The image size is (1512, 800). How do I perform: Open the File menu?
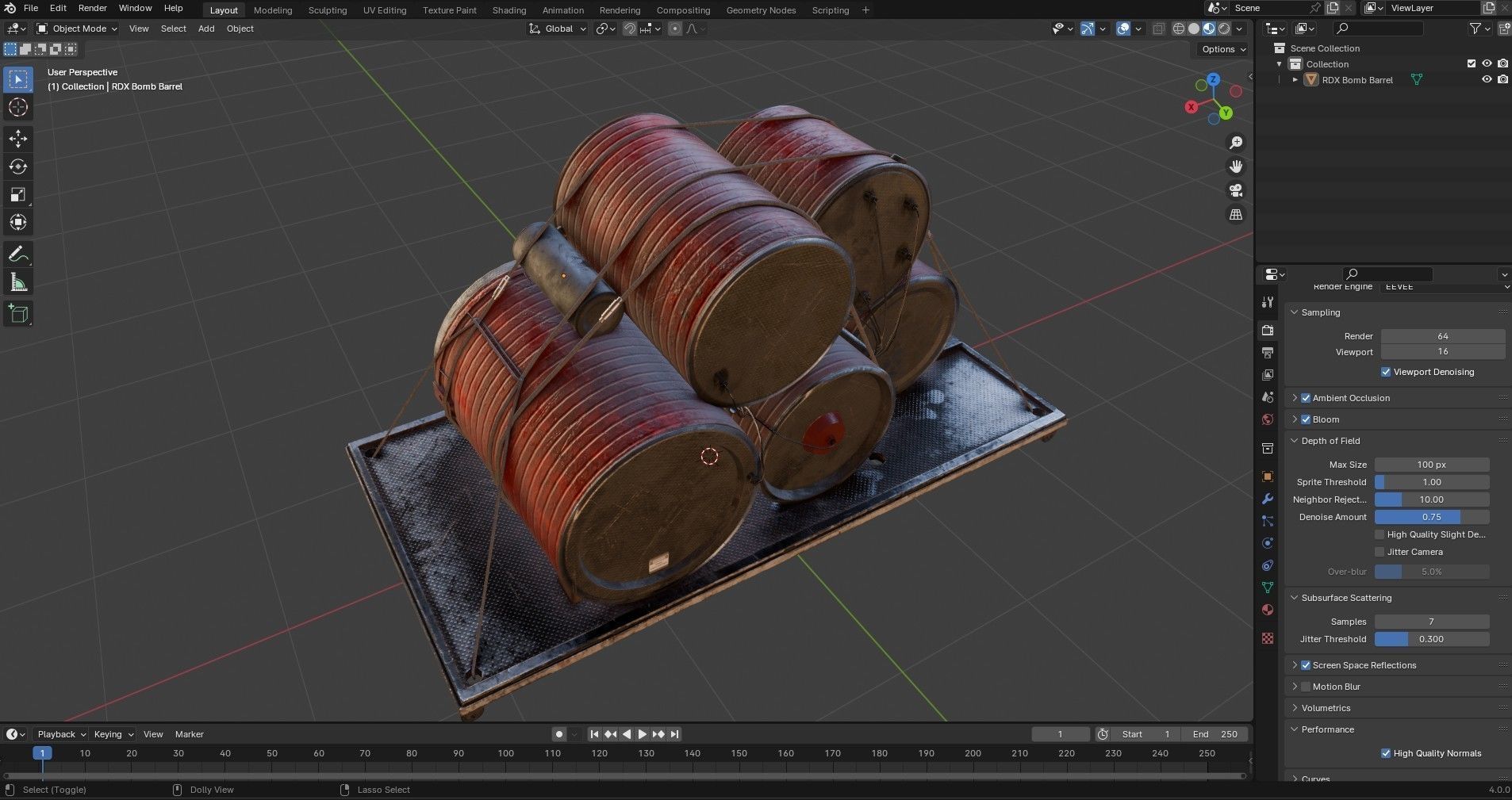click(x=31, y=8)
